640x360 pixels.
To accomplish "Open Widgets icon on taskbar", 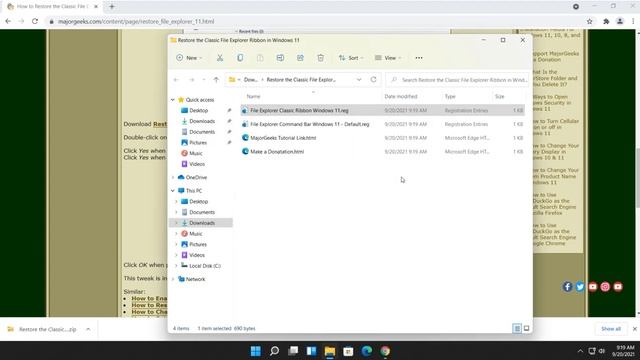I will coord(311,351).
